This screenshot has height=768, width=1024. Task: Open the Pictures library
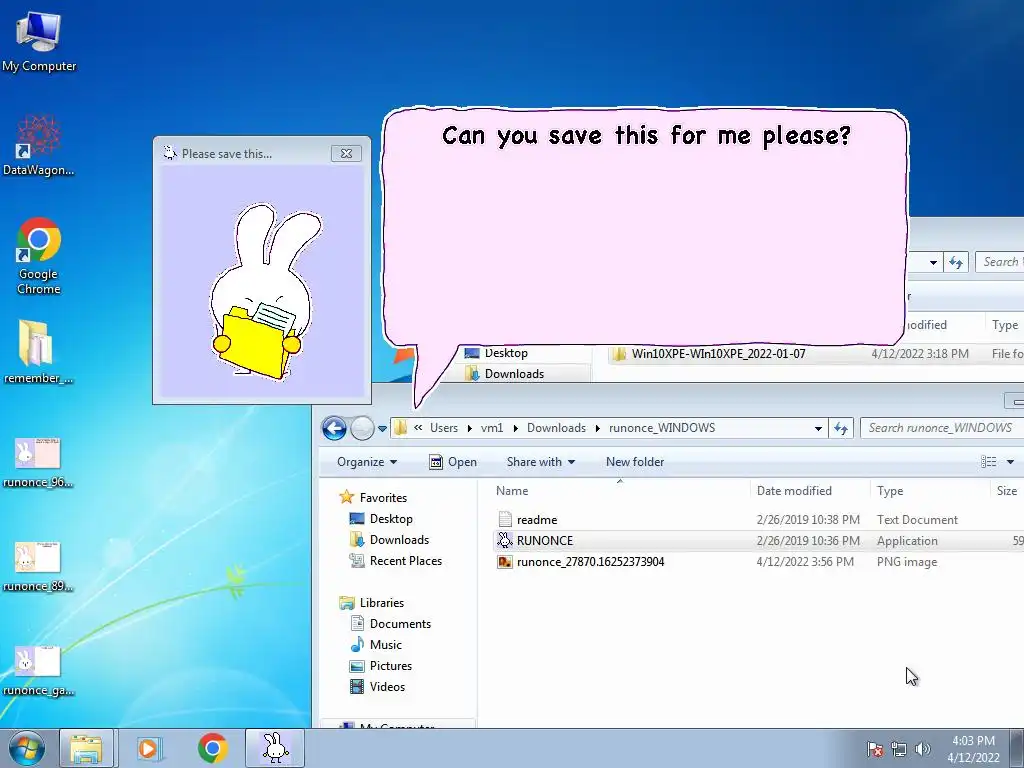(x=391, y=665)
